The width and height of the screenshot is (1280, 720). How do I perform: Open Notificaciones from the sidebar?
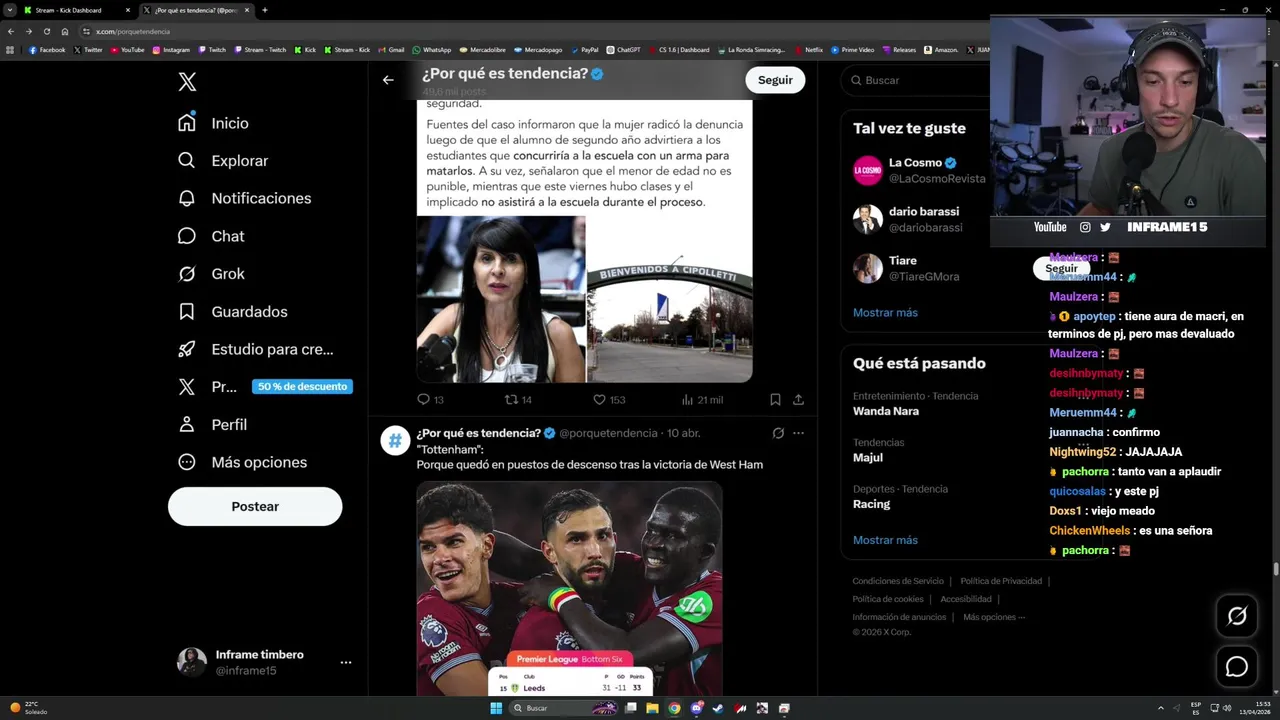pos(244,198)
